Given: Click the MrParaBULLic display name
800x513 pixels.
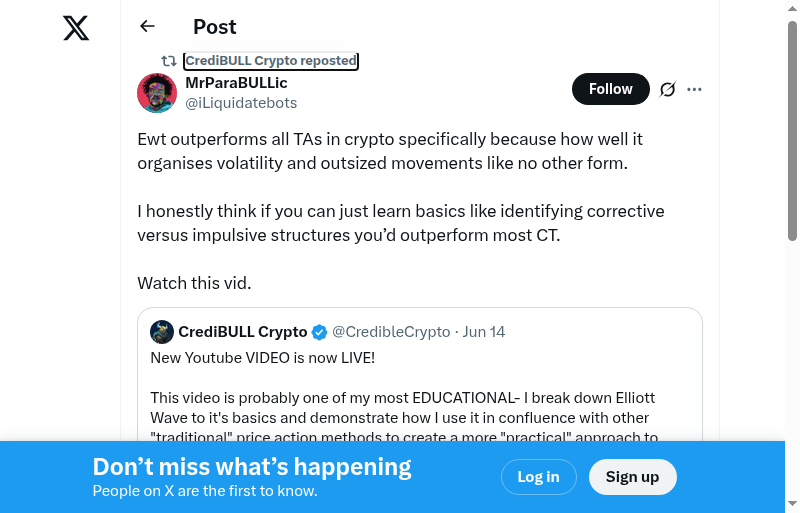Looking at the screenshot, I should pyautogui.click(x=236, y=83).
